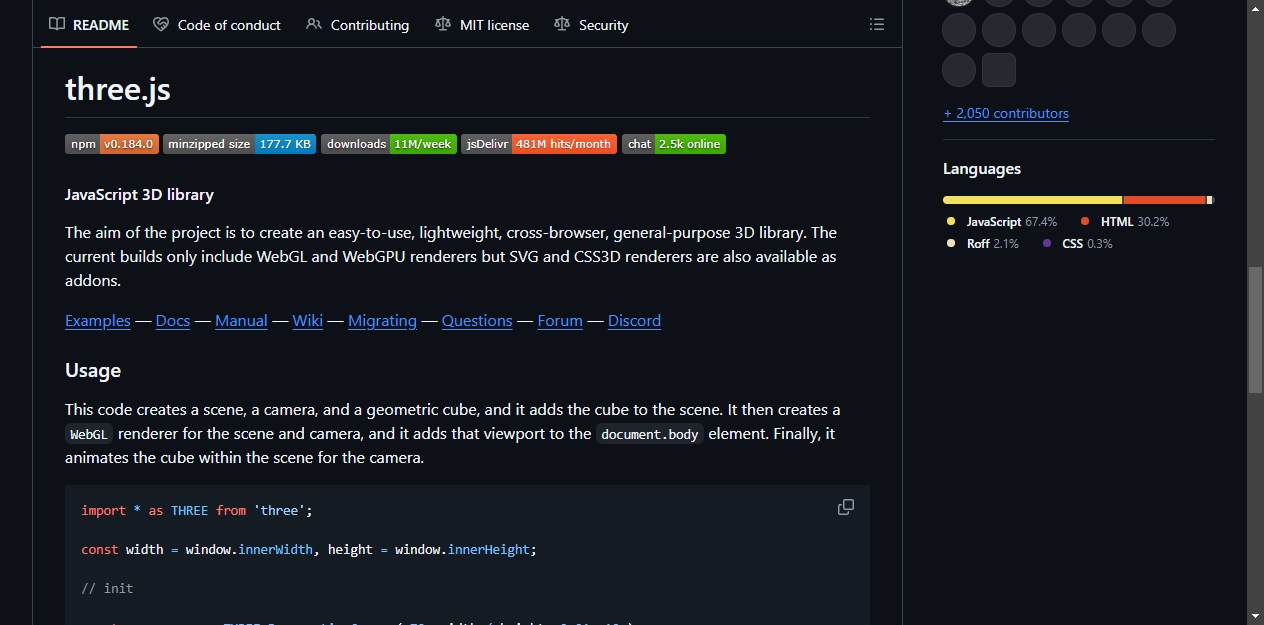This screenshot has width=1264, height=625.
Task: Open the Discord link
Action: click(634, 321)
